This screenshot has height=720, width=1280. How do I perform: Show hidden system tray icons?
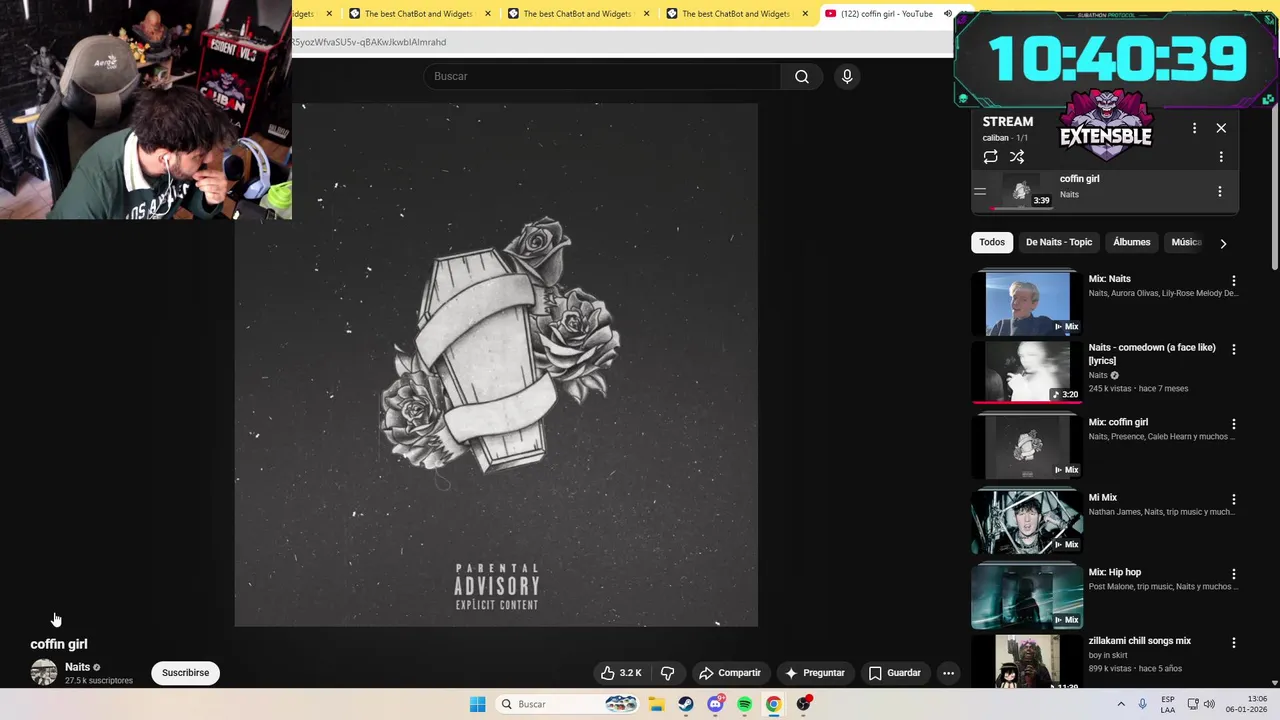pyautogui.click(x=1120, y=704)
